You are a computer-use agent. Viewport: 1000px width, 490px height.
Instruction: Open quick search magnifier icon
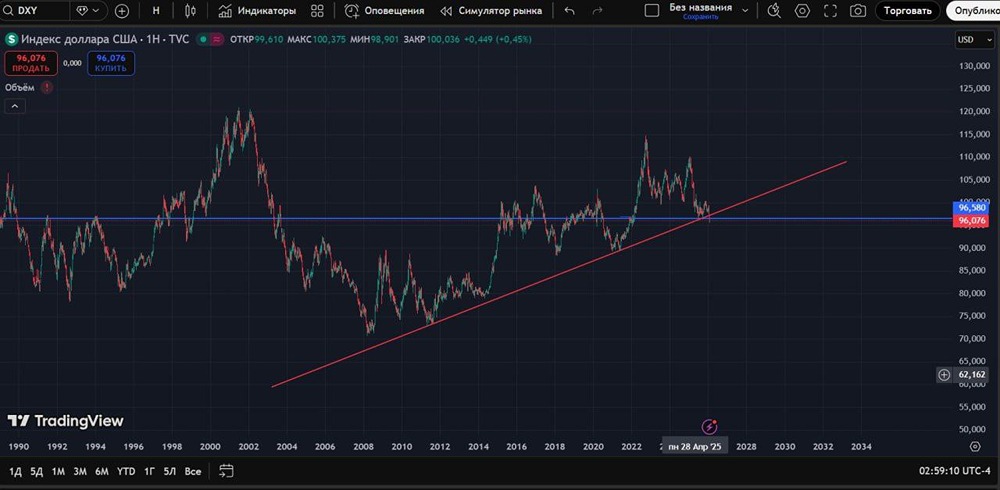(x=773, y=11)
